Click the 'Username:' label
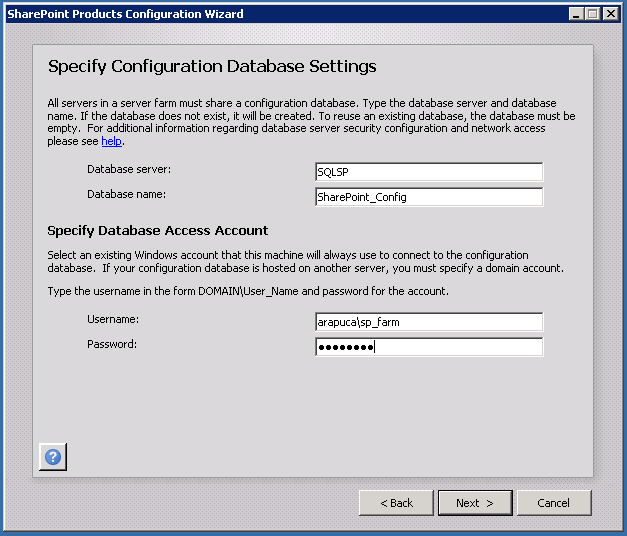Image resolution: width=627 pixels, height=536 pixels. [112, 319]
